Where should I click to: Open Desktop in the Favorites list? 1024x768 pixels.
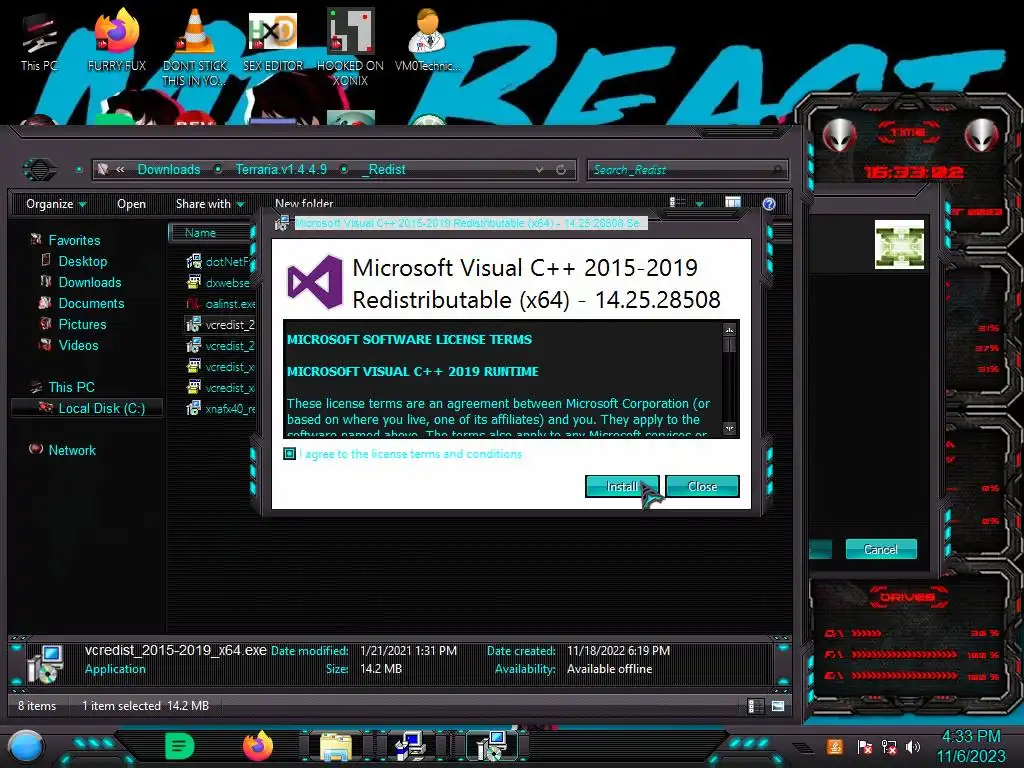(x=82, y=261)
